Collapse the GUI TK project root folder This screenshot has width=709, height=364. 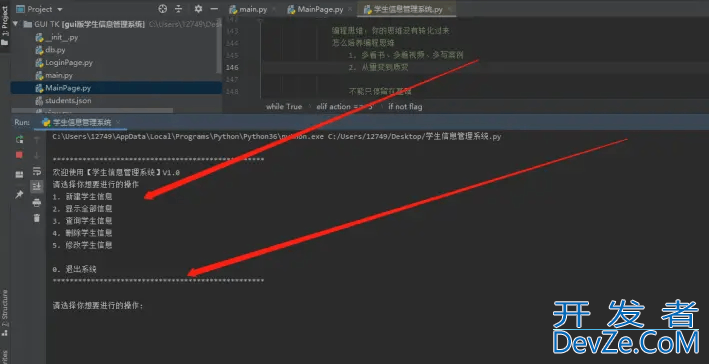pyautogui.click(x=16, y=24)
